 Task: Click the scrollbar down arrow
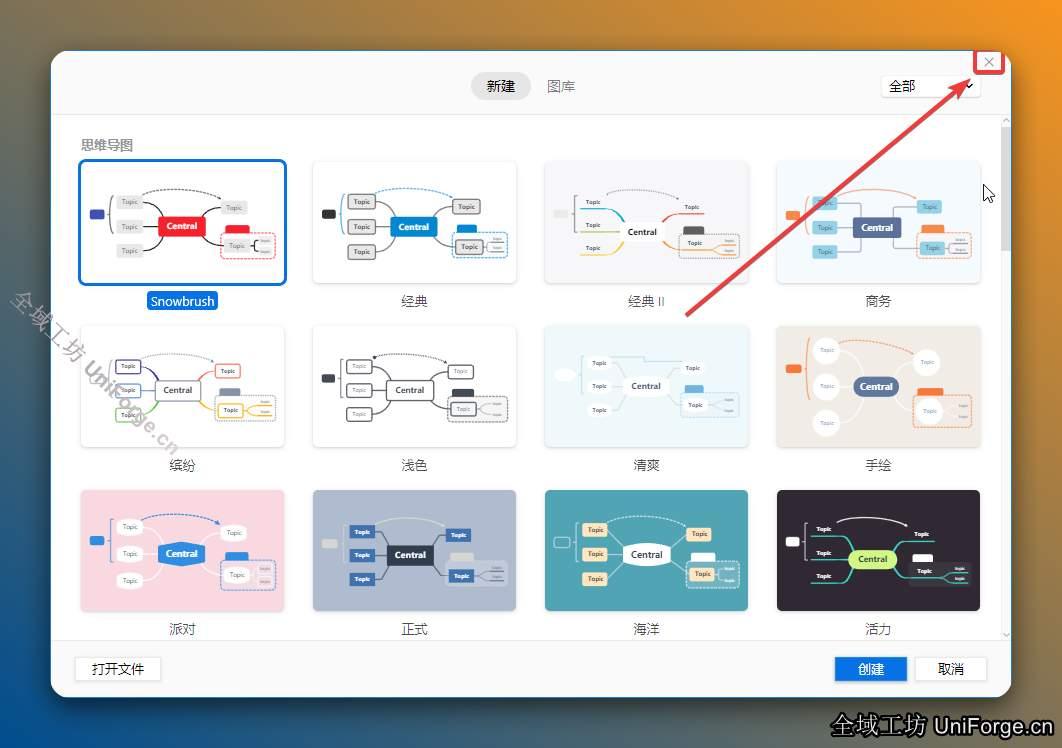[1006, 635]
